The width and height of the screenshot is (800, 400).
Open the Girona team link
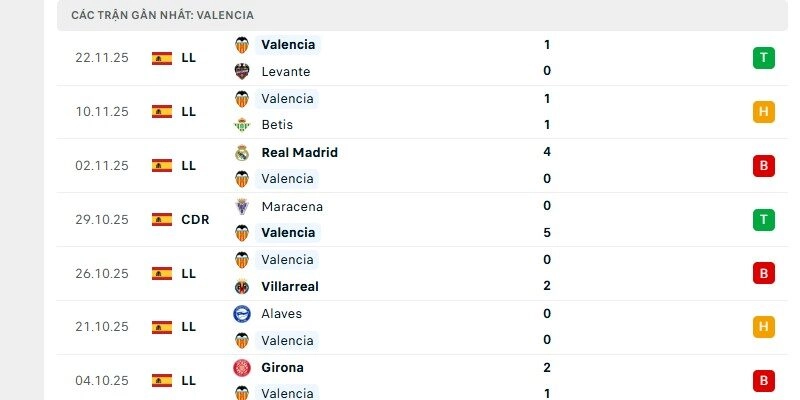(x=282, y=367)
